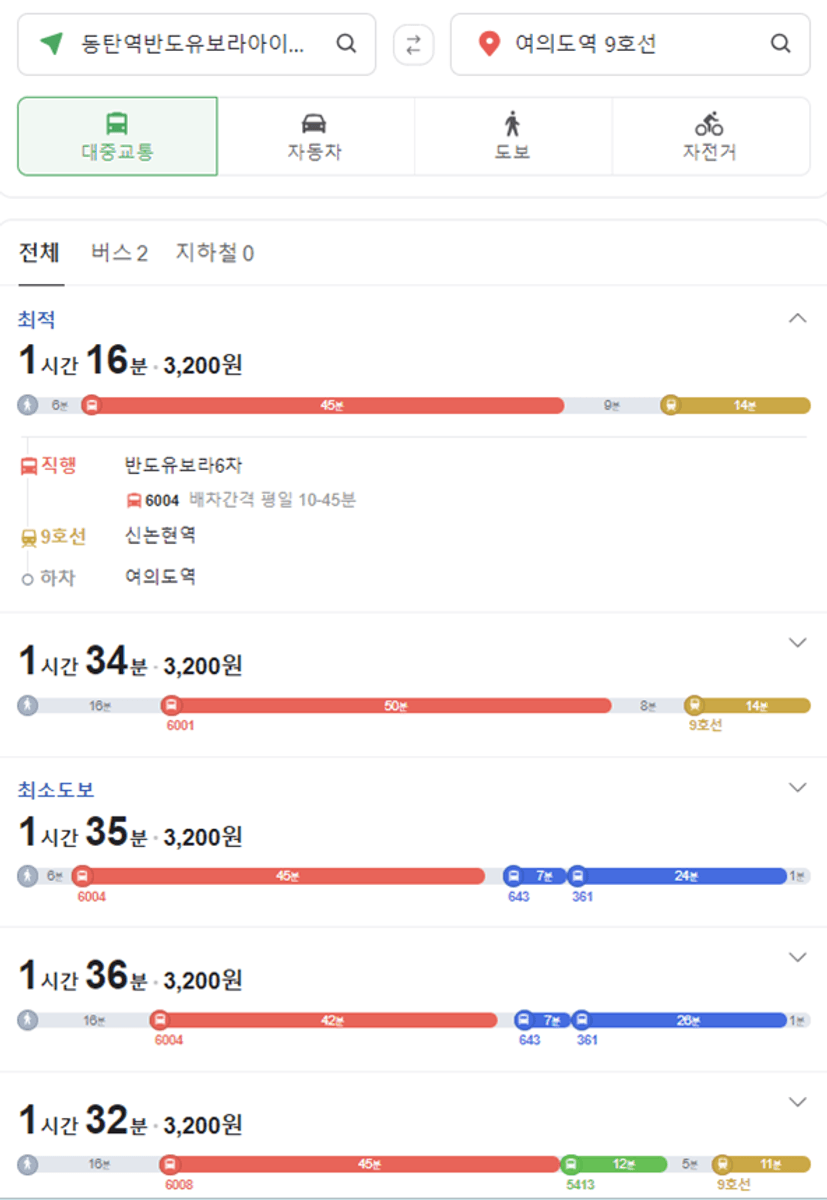The width and height of the screenshot is (827, 1200).
Task: Select the walking (도보) mode icon
Action: click(512, 124)
